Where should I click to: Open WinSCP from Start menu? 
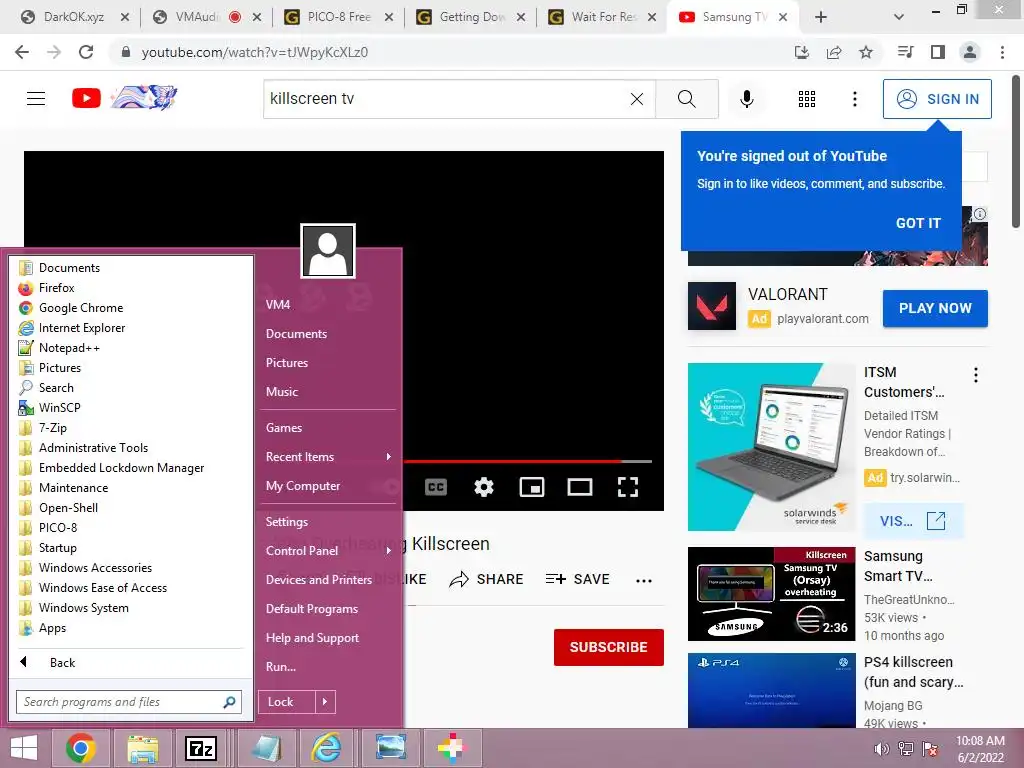point(131,408)
